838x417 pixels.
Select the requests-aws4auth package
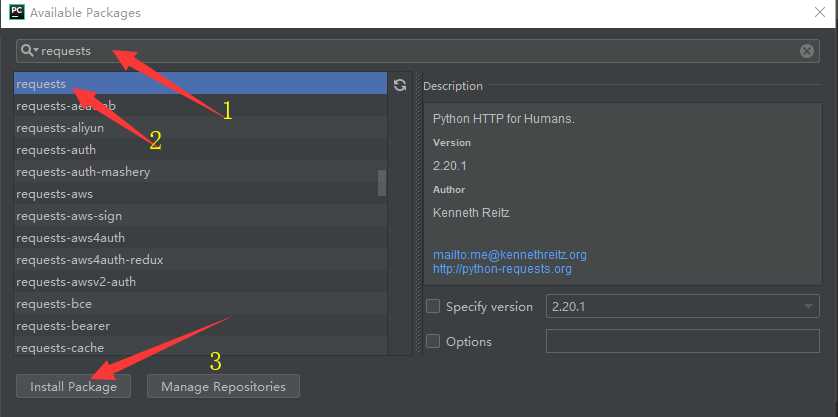(200, 237)
